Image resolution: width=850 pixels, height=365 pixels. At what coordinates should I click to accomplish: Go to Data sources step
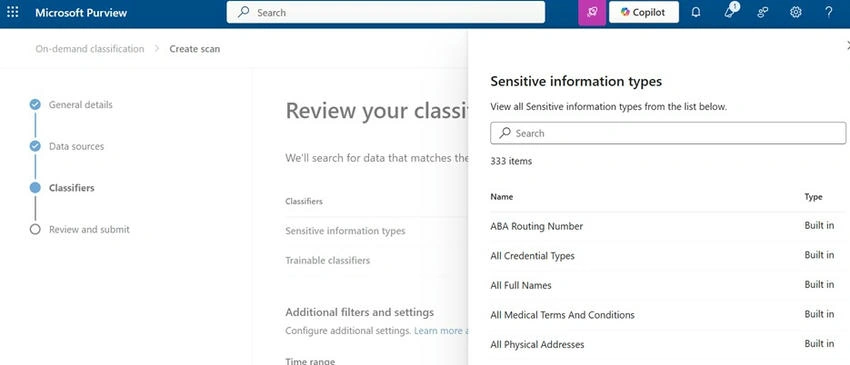76,146
